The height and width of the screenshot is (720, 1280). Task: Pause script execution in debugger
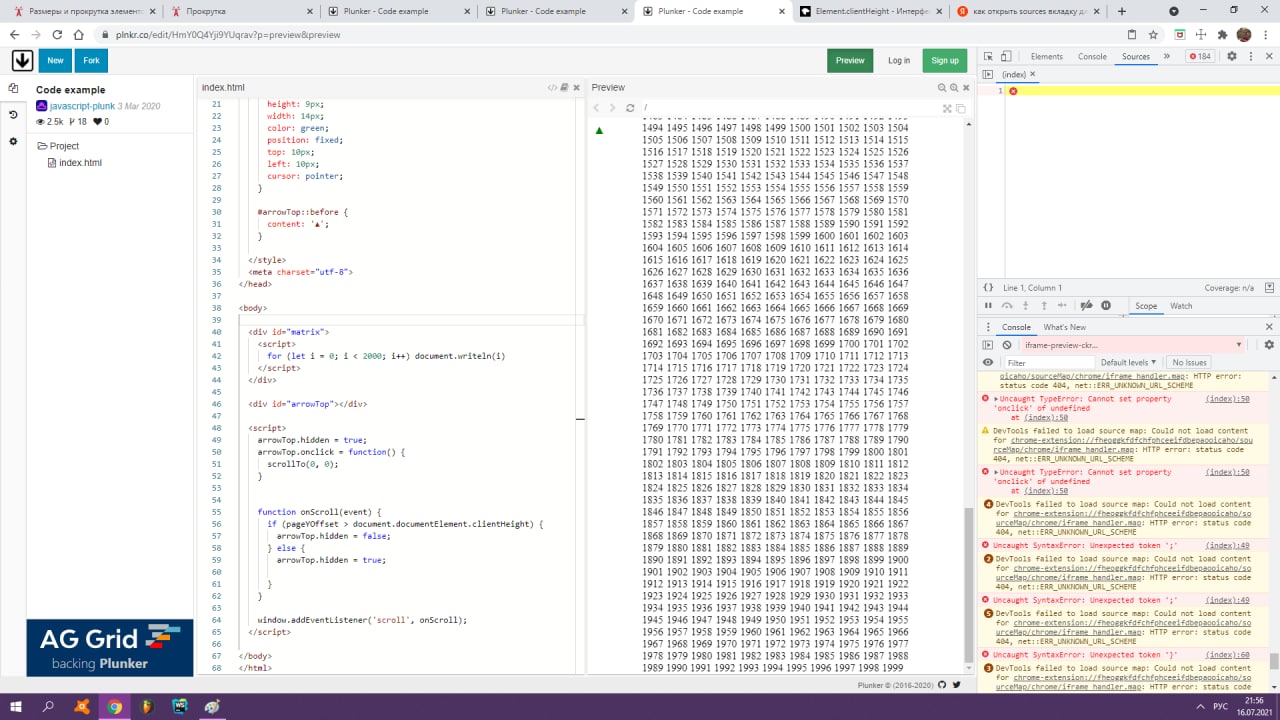pos(989,306)
